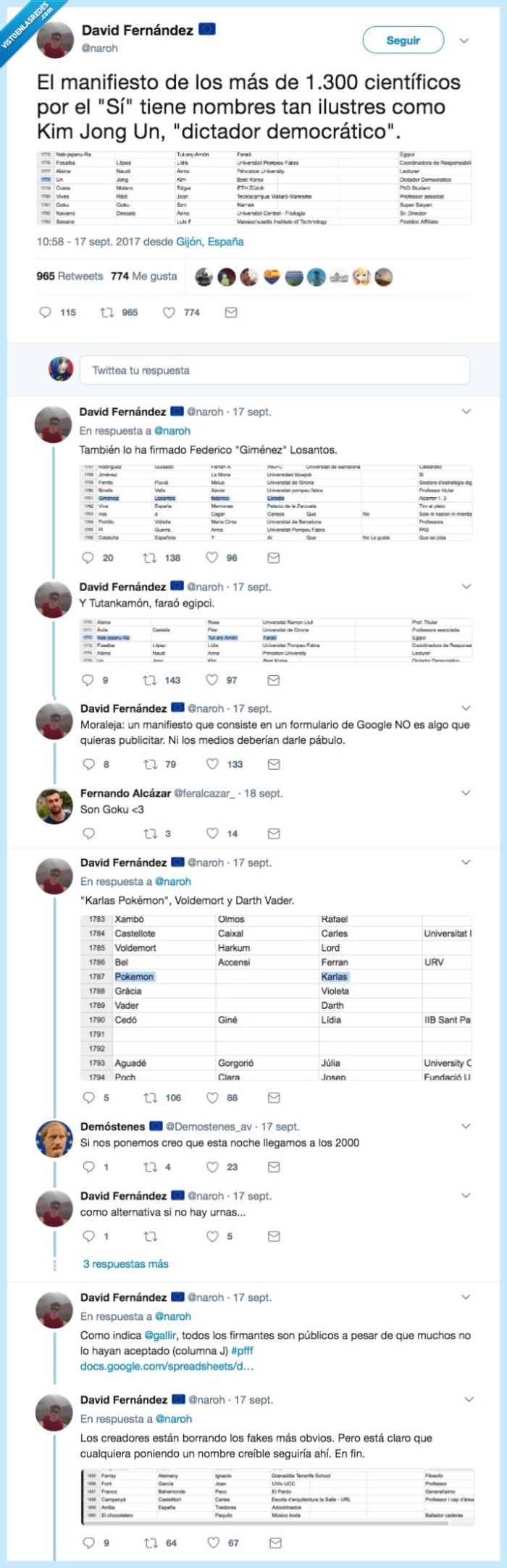Expand options on Fernando Alcázar's tweet
This screenshot has height=1568, width=507.
466,793
